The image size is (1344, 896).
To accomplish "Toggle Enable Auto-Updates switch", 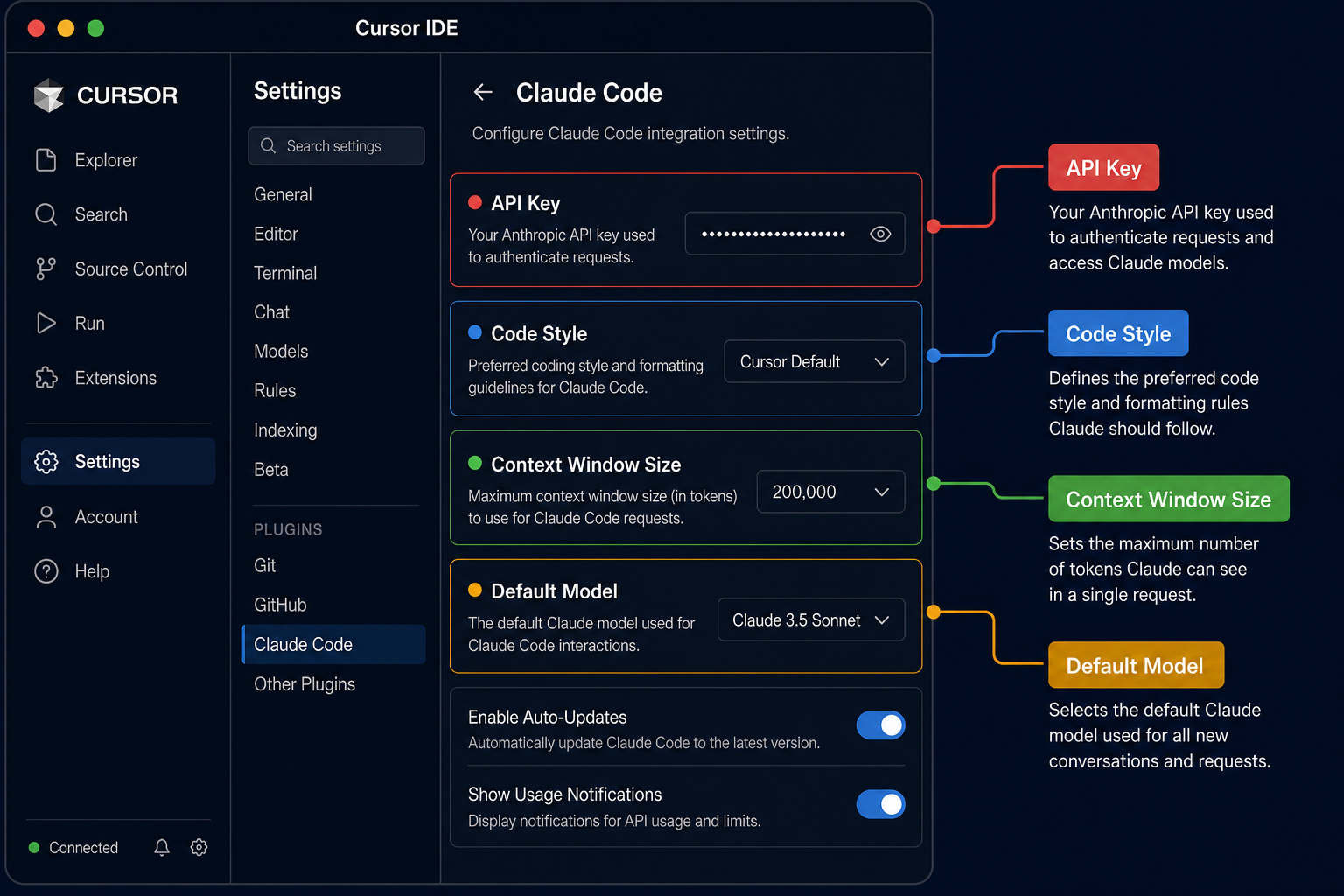I will (880, 724).
